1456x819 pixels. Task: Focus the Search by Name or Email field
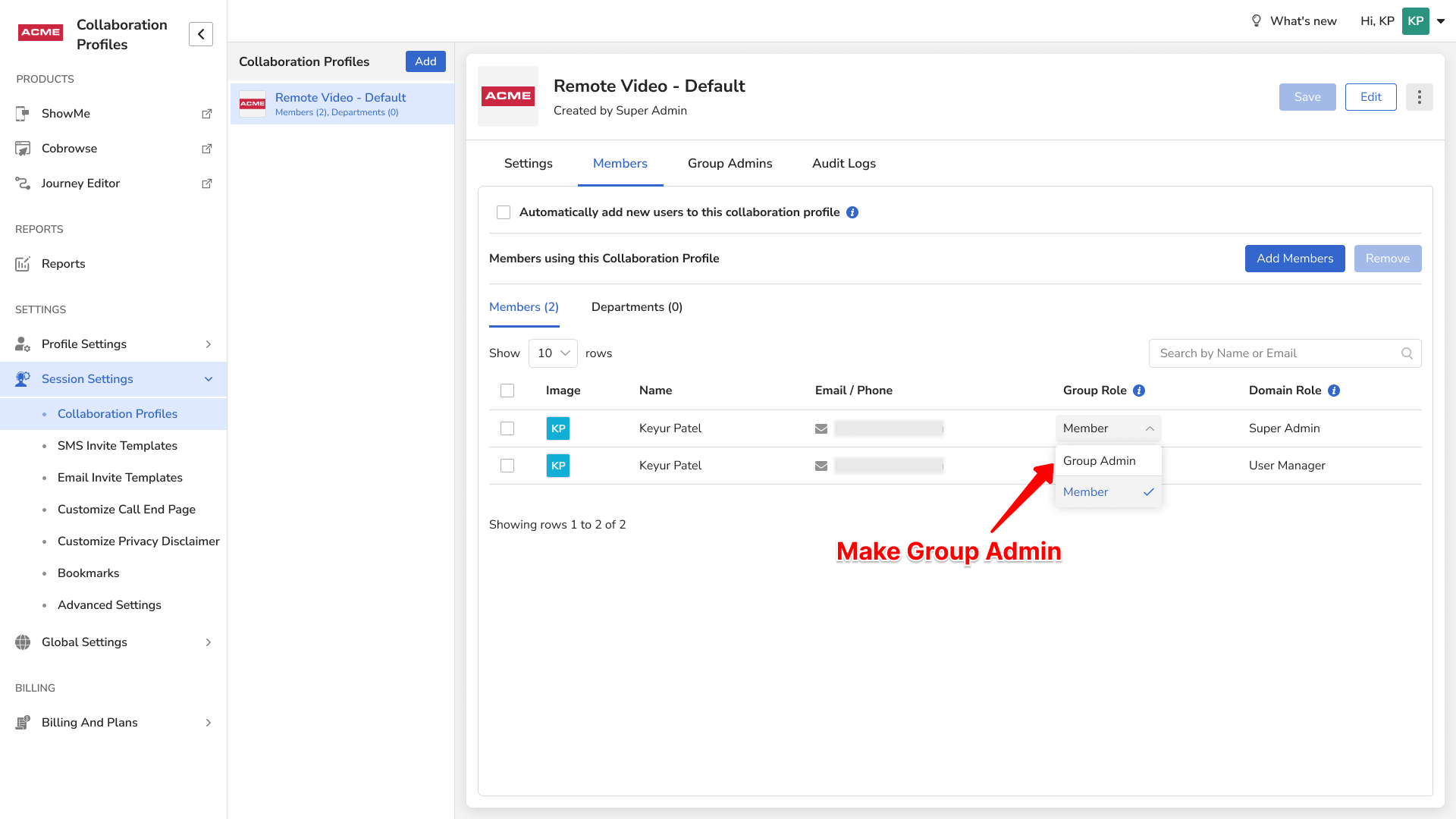click(x=1274, y=353)
